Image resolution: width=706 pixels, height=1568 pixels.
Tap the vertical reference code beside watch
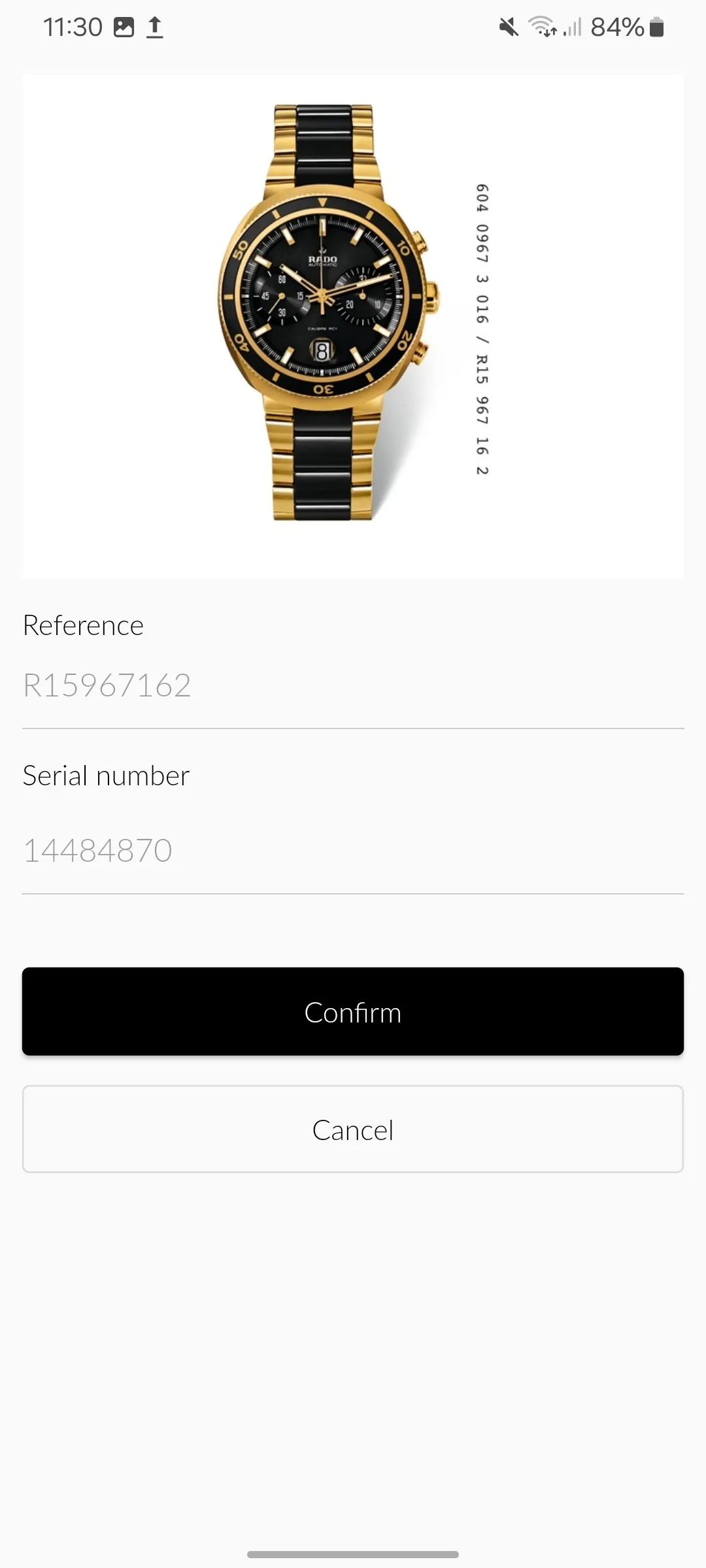pos(482,329)
